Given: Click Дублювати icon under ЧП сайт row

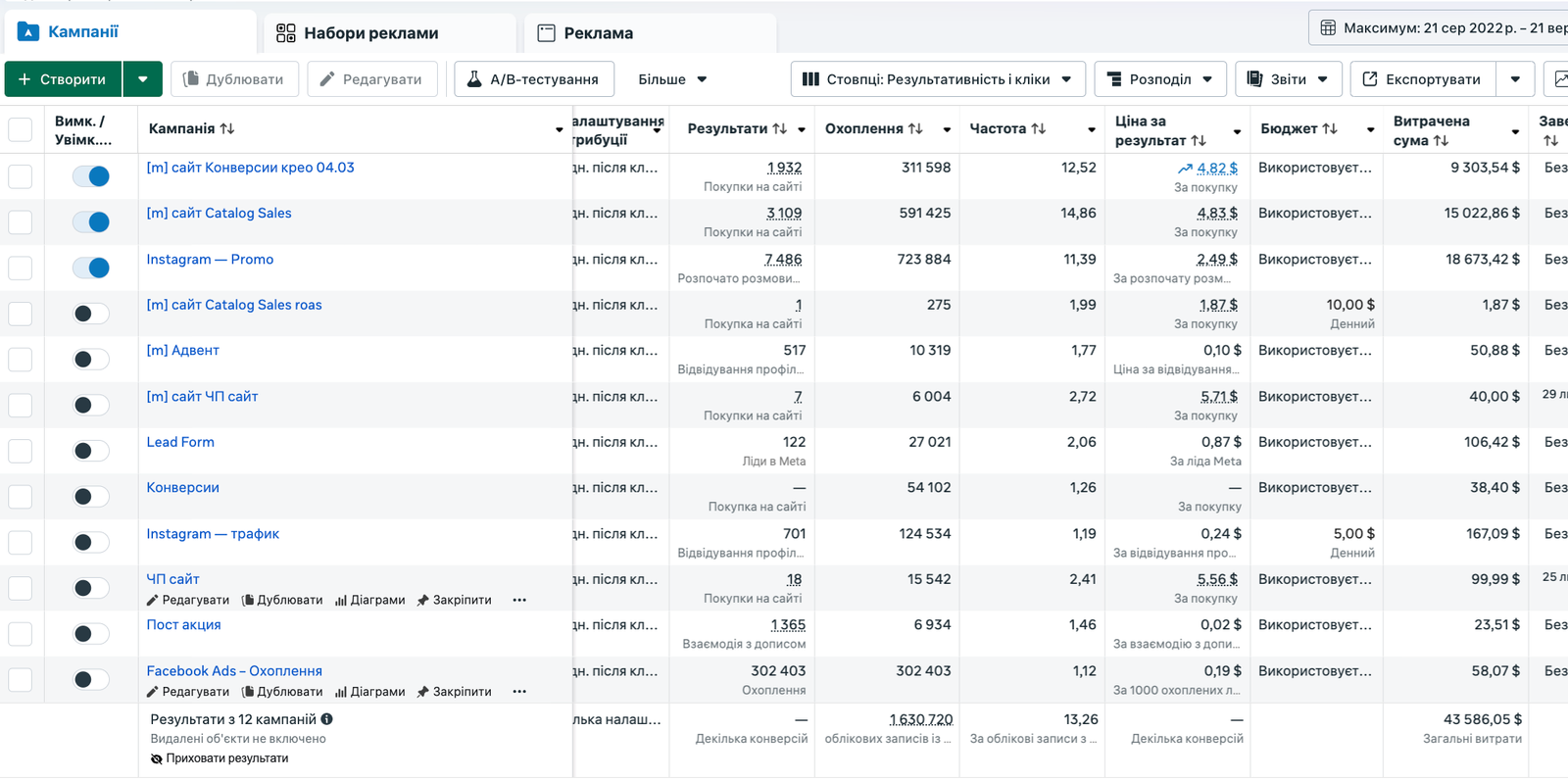Looking at the screenshot, I should coord(249,600).
